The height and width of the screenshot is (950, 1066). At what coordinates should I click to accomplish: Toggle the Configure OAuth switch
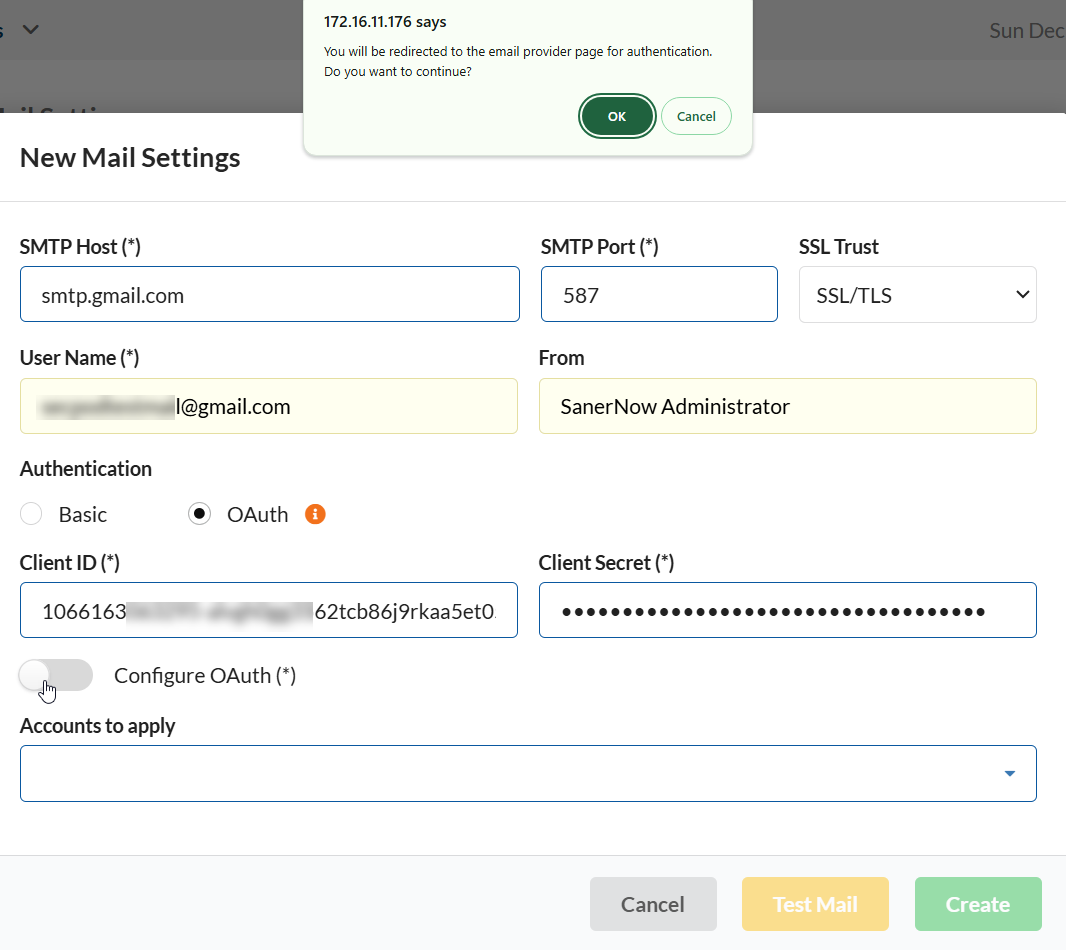coord(56,675)
